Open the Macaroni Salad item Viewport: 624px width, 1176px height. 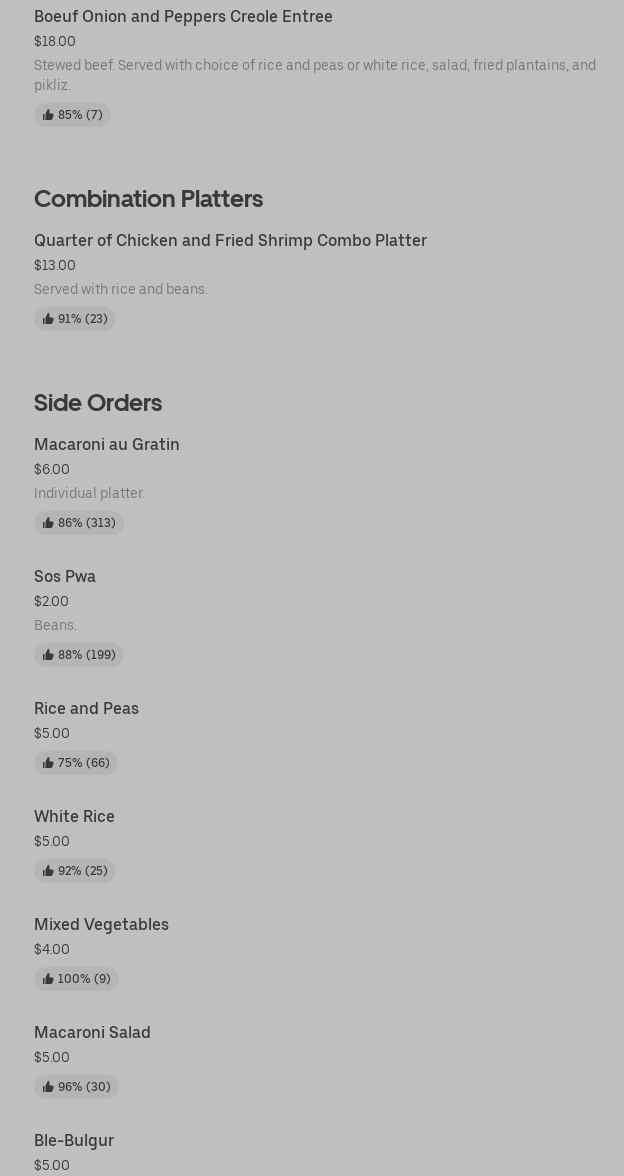(x=92, y=1032)
